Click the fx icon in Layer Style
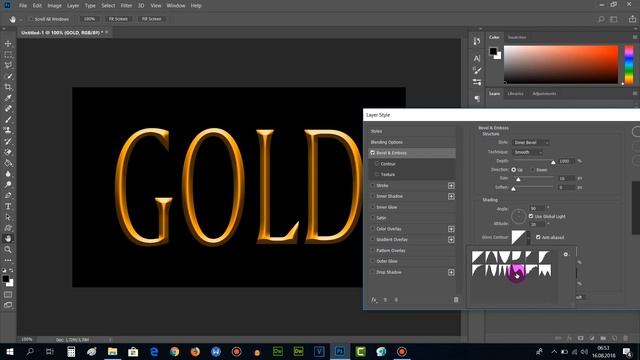The image size is (640, 360). 374,300
